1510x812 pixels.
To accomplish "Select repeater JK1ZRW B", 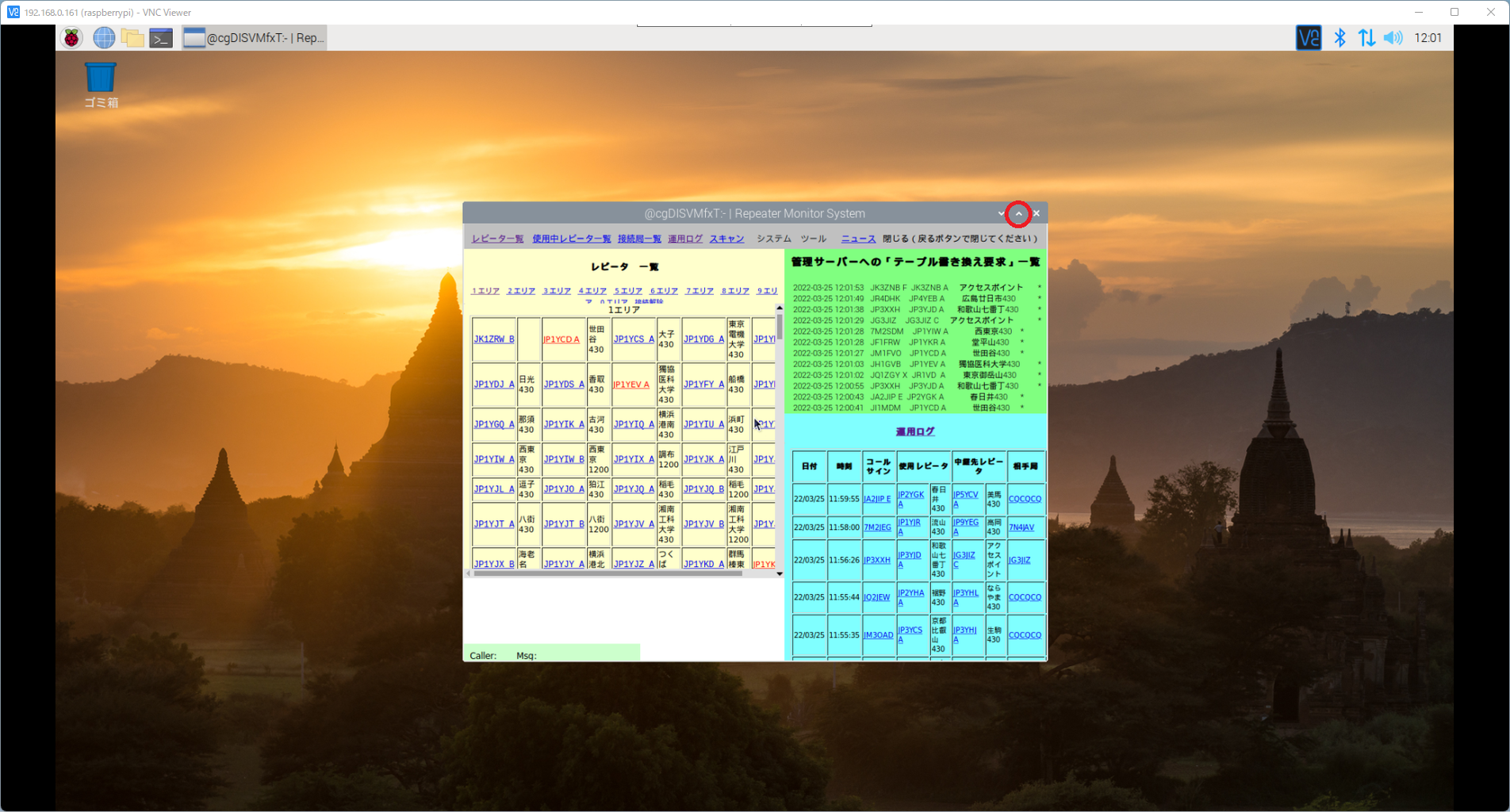I will (494, 339).
